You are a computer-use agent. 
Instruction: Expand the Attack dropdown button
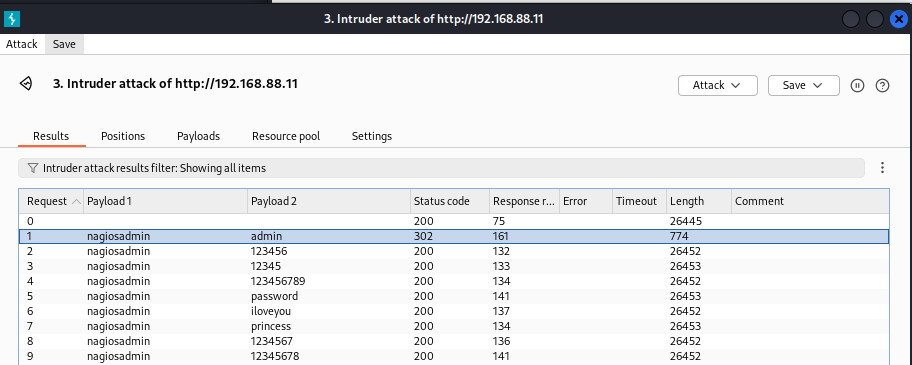point(718,85)
